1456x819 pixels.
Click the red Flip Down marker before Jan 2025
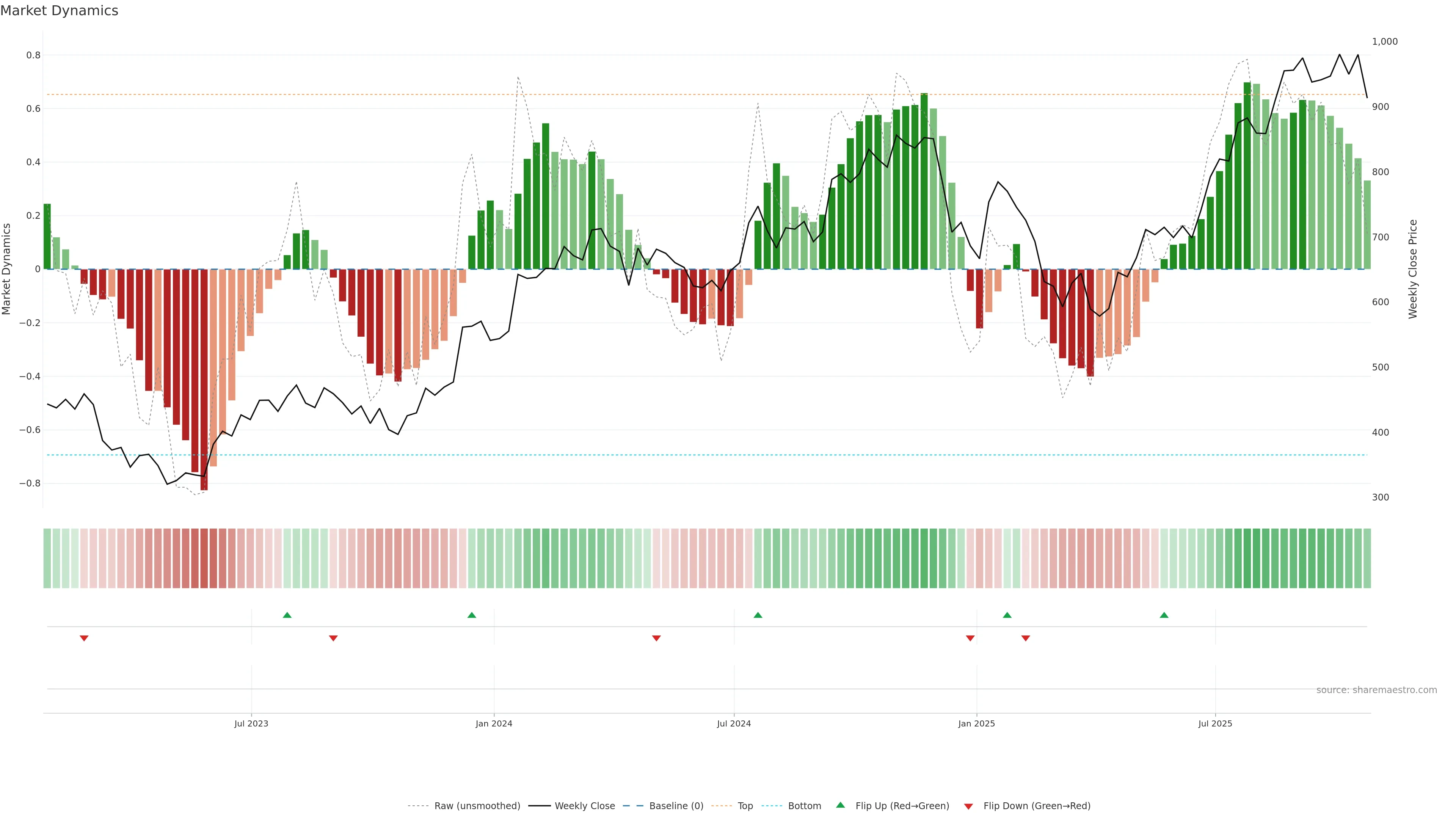971,638
